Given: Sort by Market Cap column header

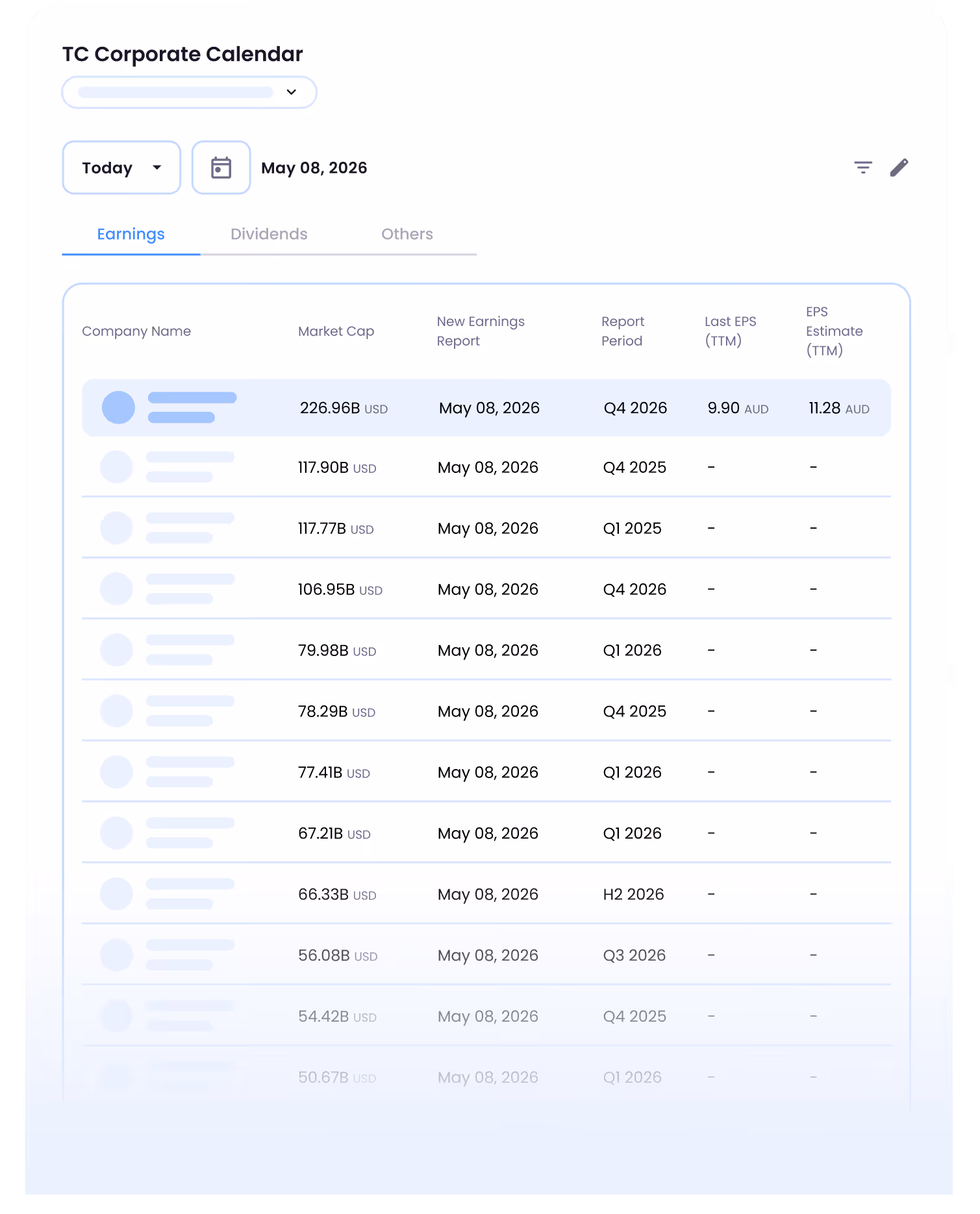Looking at the screenshot, I should (x=336, y=331).
